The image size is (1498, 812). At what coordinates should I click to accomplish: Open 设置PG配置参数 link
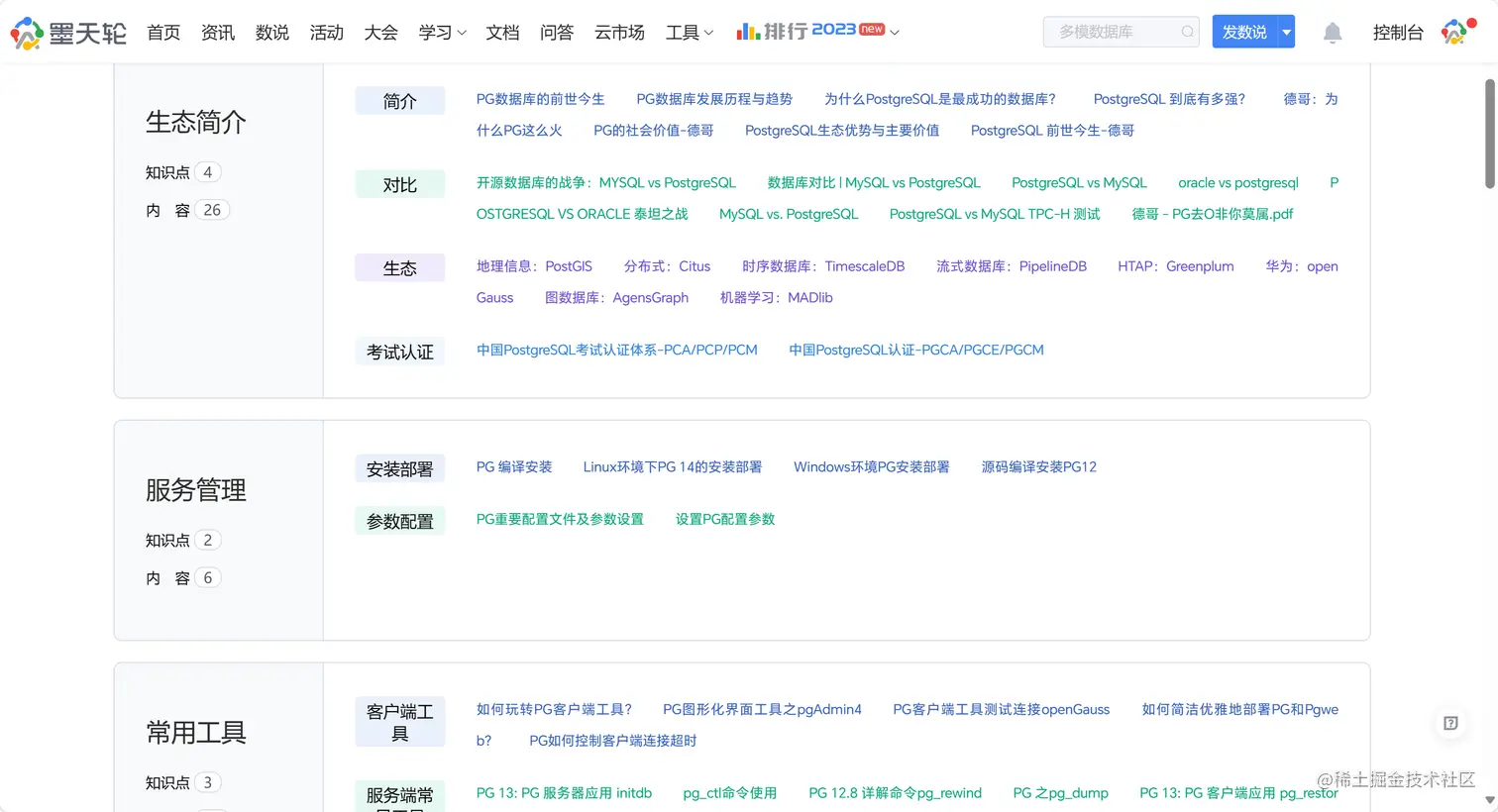[725, 519]
